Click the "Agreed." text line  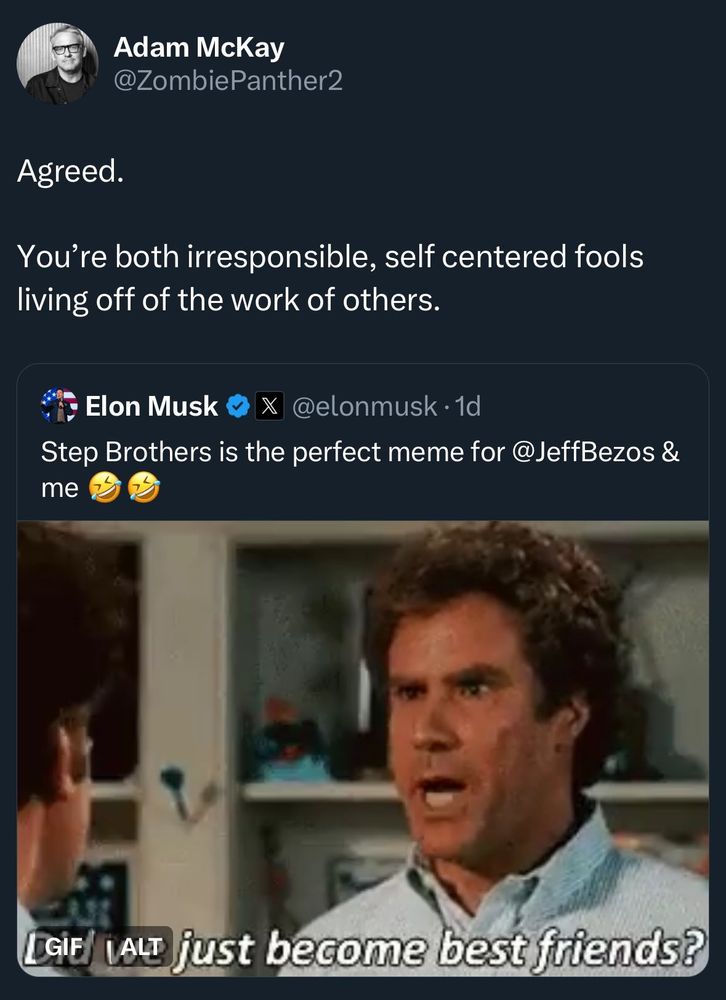coord(71,172)
